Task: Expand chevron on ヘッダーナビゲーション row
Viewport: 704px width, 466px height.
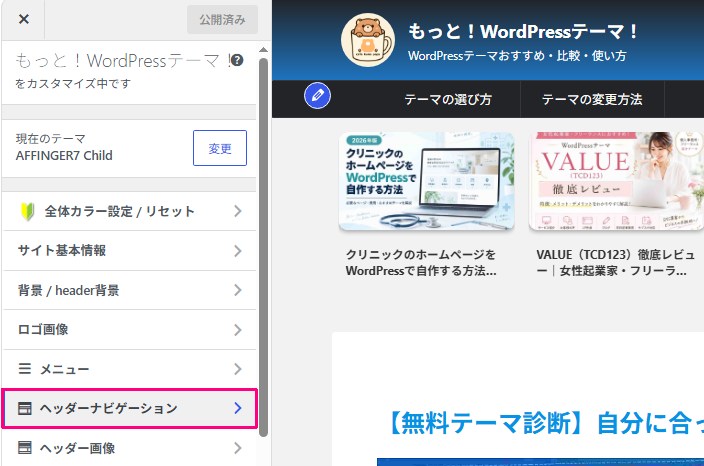Action: [238, 408]
